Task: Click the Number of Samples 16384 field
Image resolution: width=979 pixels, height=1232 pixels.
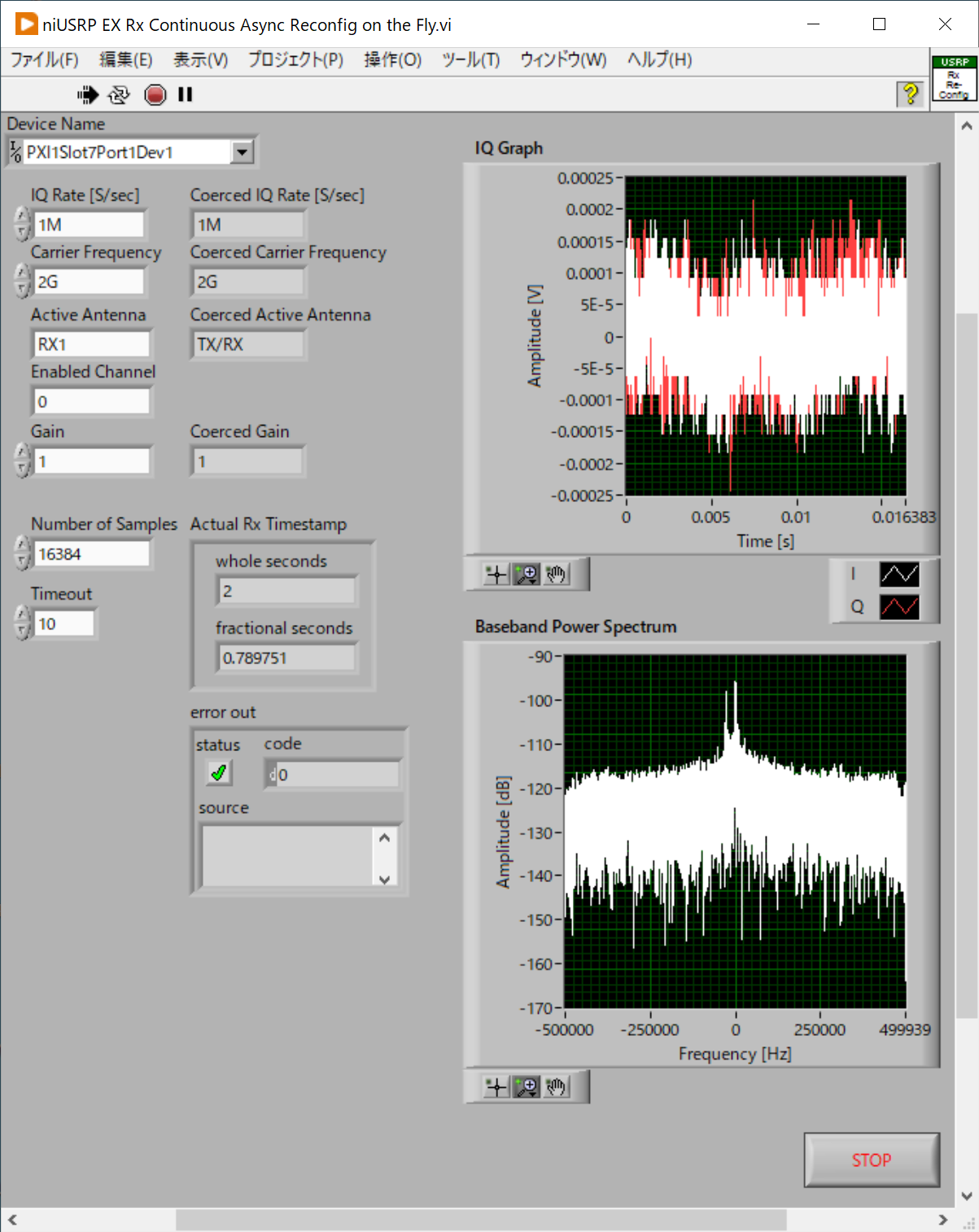Action: [92, 554]
